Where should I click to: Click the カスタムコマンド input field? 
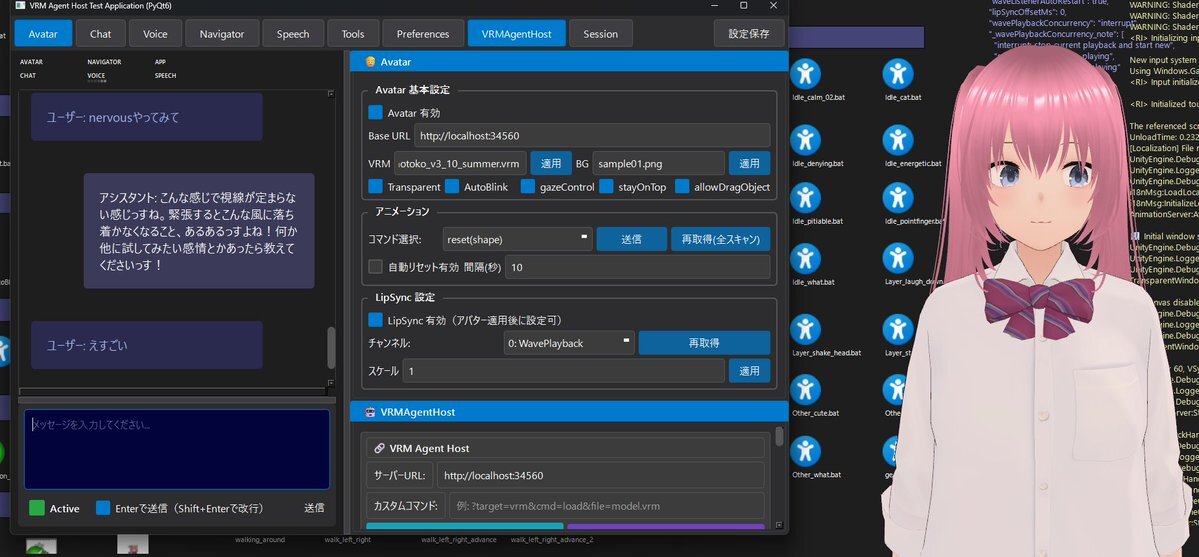point(606,506)
